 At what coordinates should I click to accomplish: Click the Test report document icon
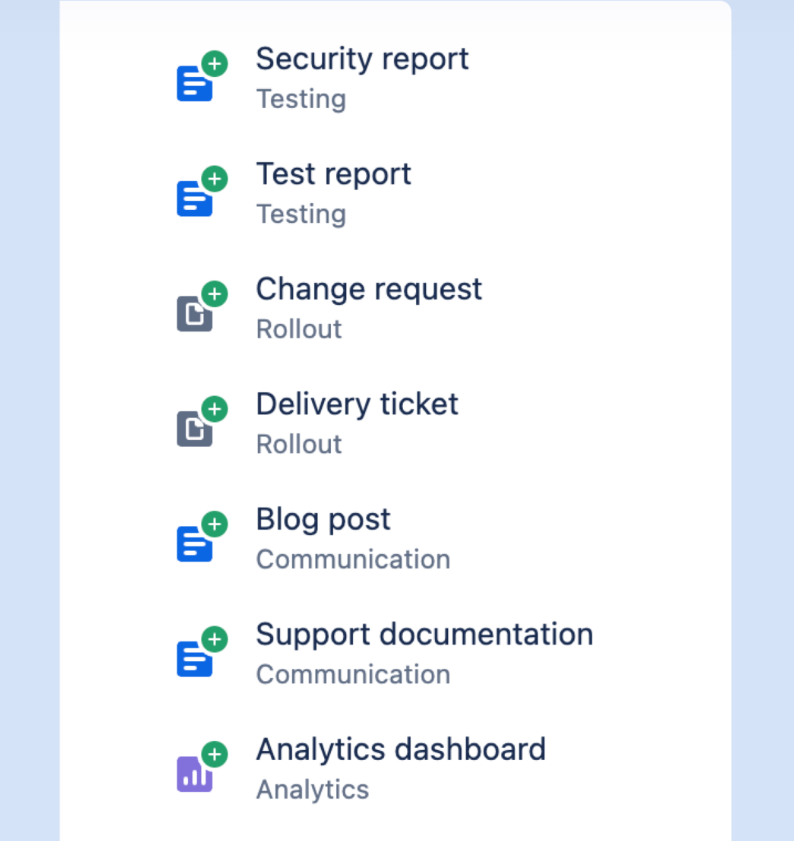point(195,199)
